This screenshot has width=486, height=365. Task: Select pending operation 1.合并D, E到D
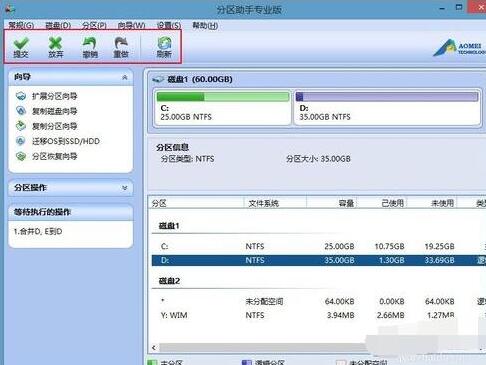(38, 231)
